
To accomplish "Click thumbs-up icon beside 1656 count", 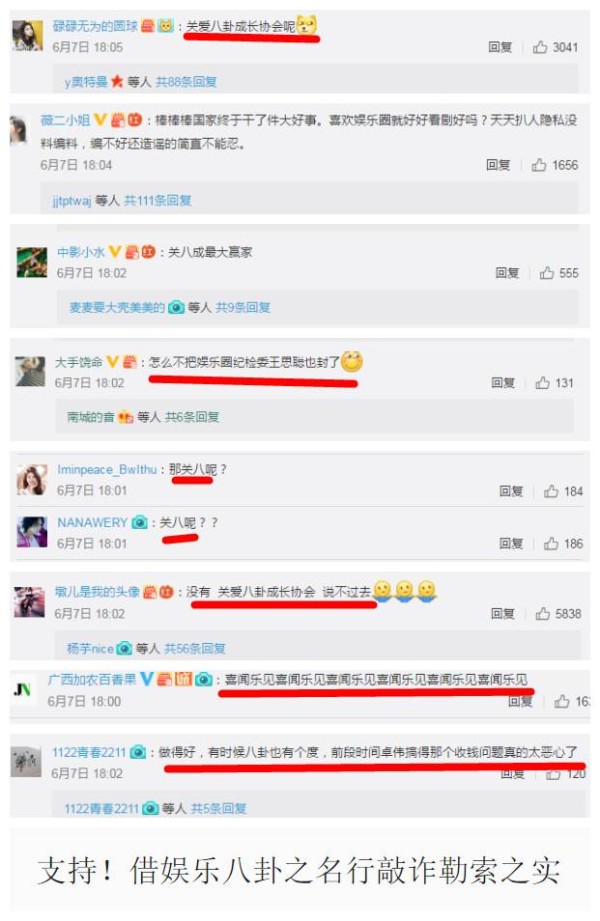I will click(x=538, y=165).
